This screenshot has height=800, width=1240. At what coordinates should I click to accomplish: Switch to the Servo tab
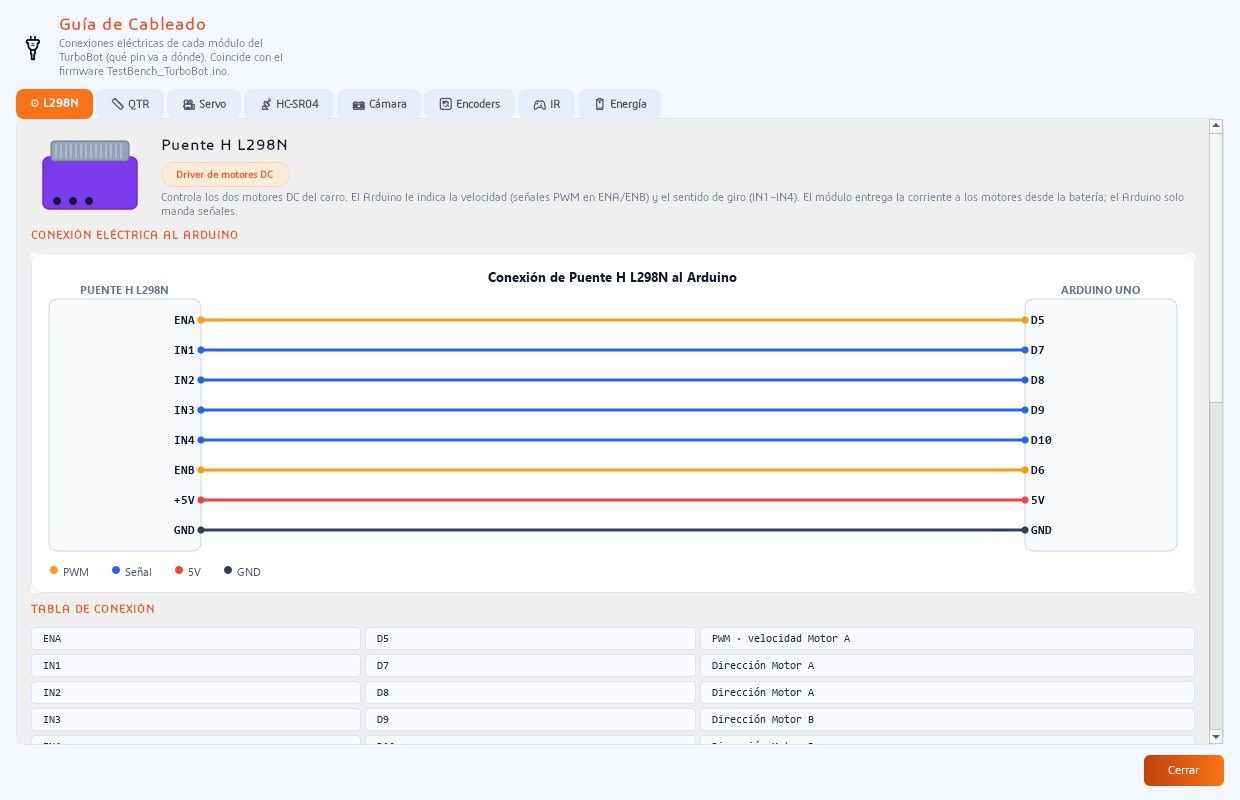pos(204,104)
